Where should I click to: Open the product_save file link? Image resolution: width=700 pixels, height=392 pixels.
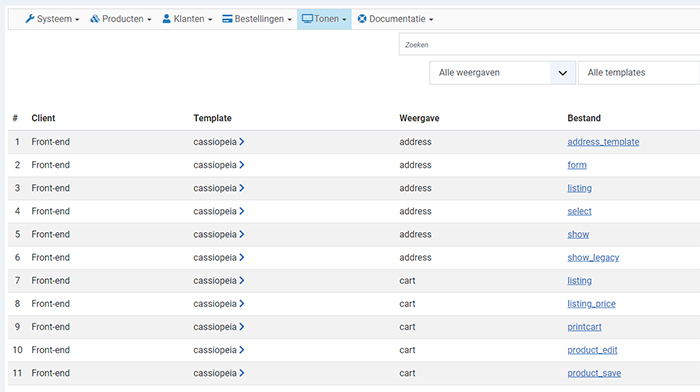pos(594,373)
